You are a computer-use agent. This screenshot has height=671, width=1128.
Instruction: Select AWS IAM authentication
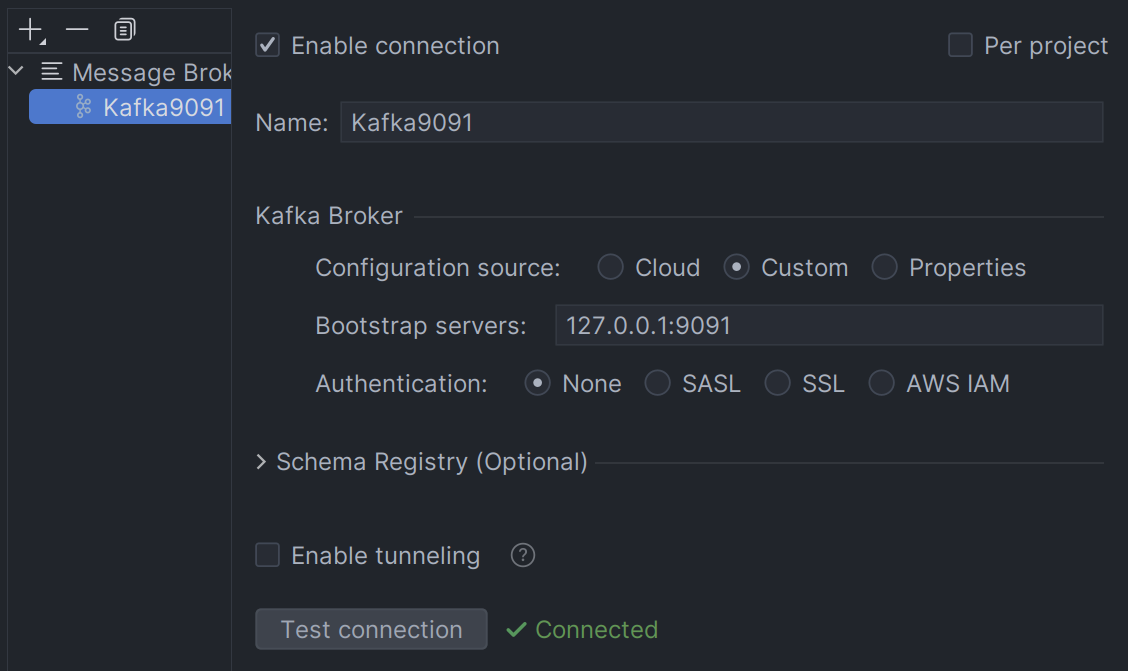coord(881,384)
